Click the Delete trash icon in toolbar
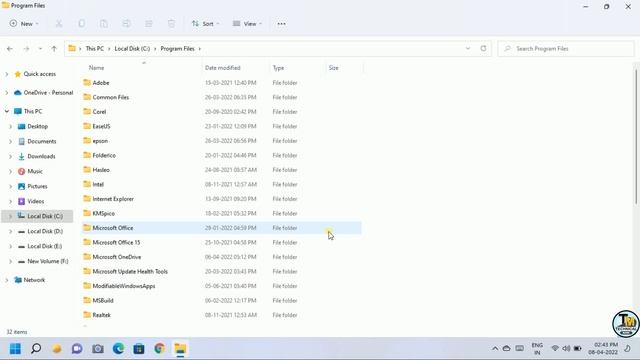Image resolution: width=640 pixels, height=360 pixels. click(171, 24)
